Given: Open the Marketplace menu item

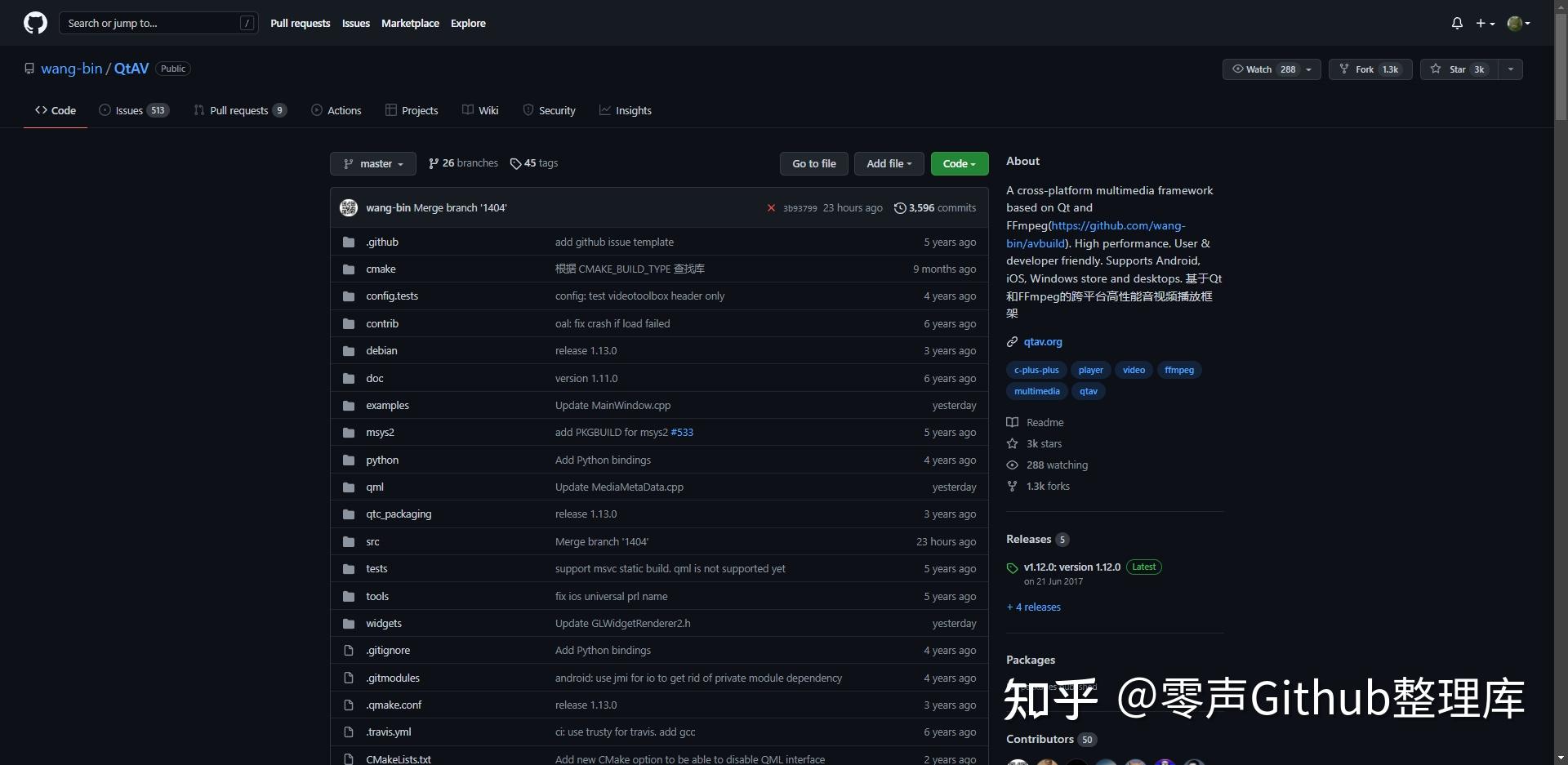Looking at the screenshot, I should coord(410,23).
